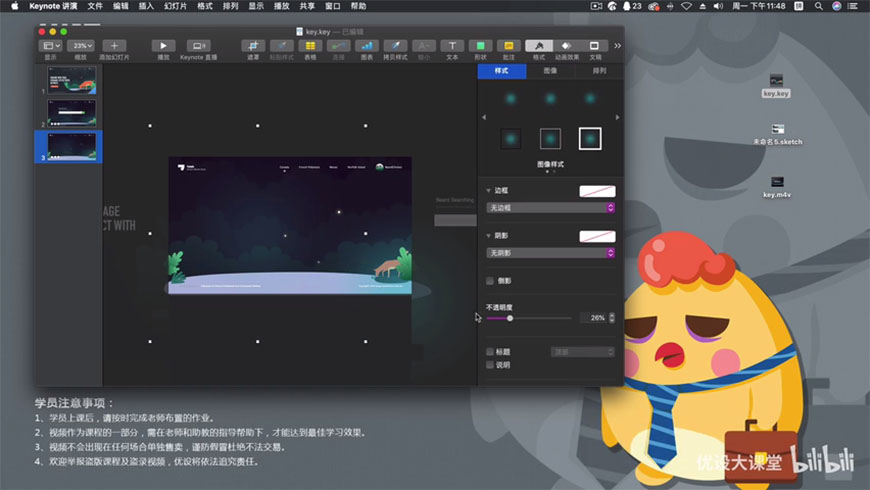This screenshot has height=490, width=870.
Task: Select the key.m4v file on desktop
Action: click(x=777, y=187)
